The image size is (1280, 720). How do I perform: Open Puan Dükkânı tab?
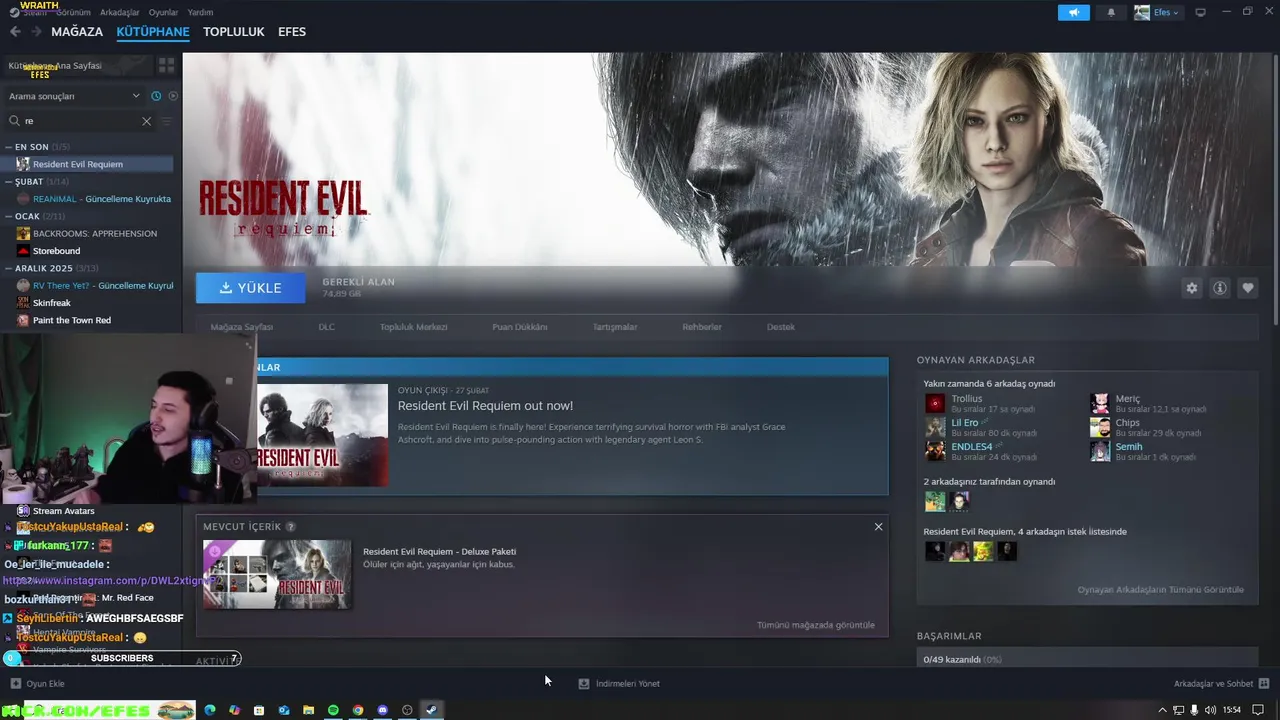519,327
